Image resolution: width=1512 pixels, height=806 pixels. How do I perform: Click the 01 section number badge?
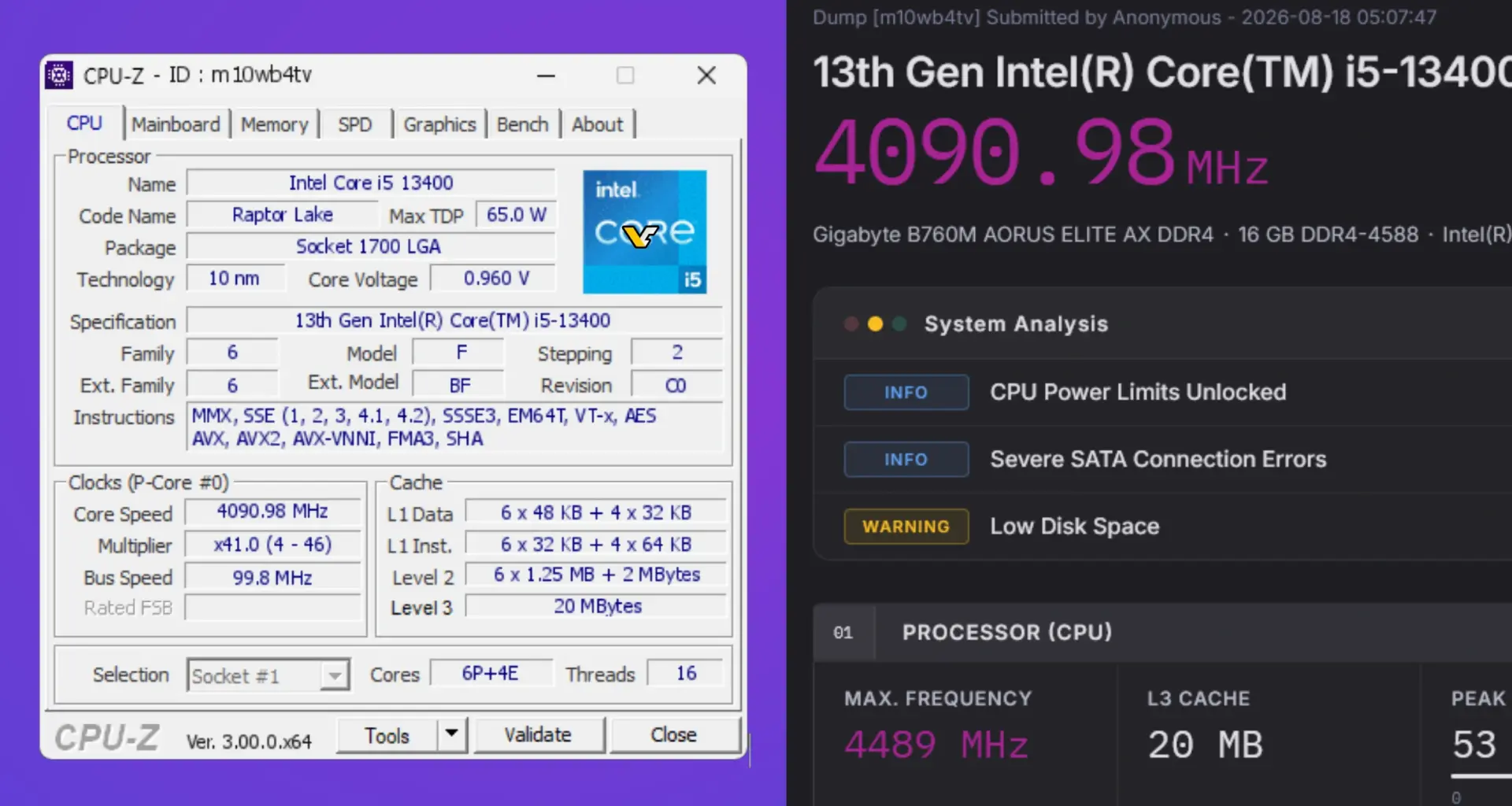[843, 633]
